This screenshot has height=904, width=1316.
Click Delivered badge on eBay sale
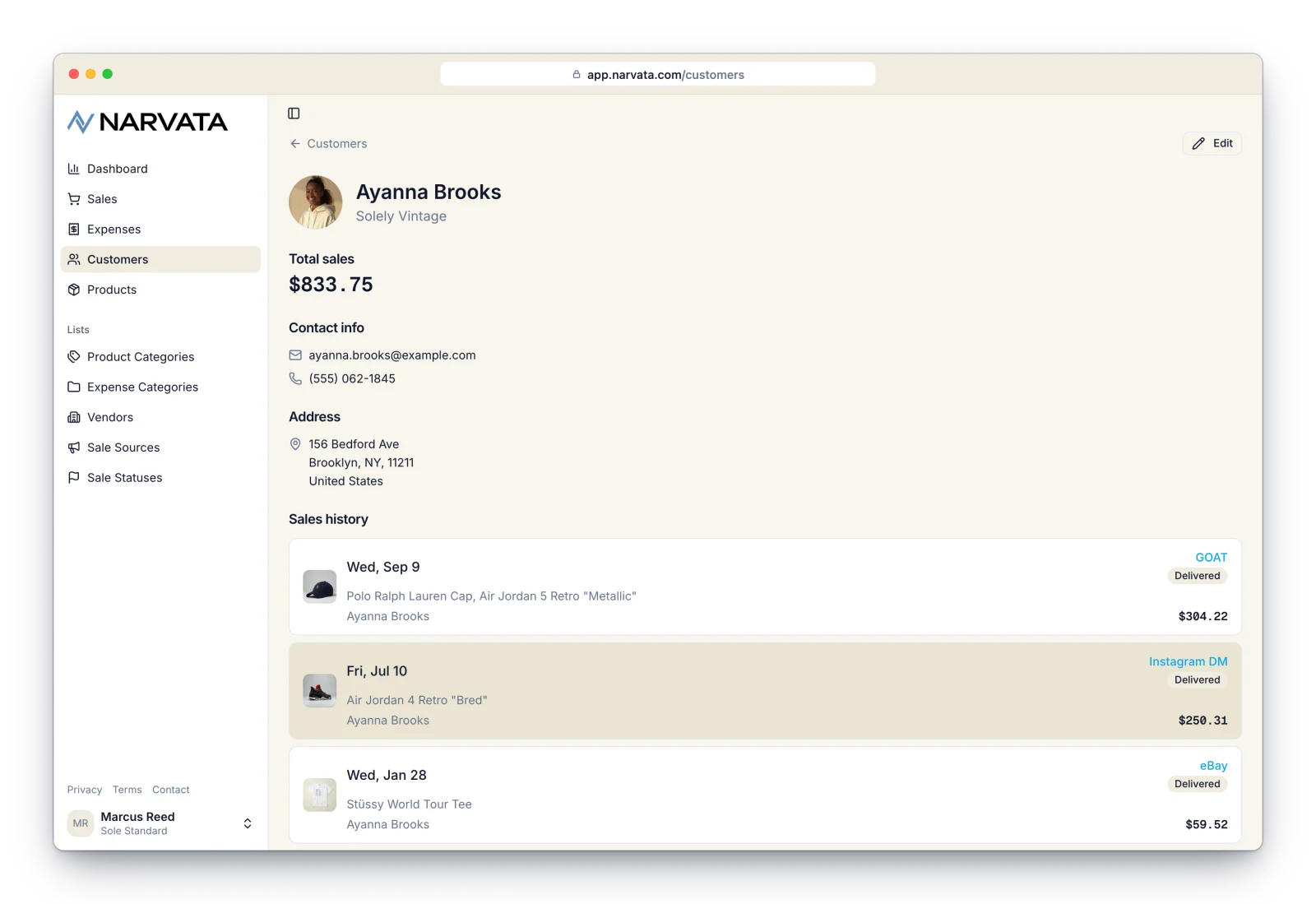[x=1198, y=784]
